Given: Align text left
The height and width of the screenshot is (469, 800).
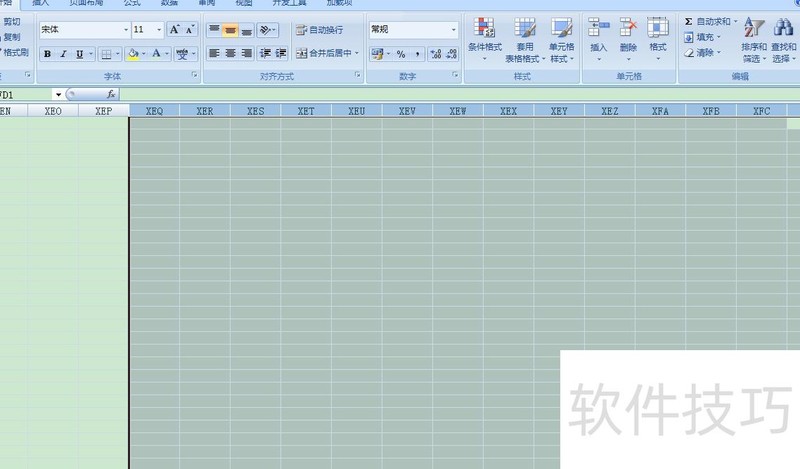Looking at the screenshot, I should 214,53.
